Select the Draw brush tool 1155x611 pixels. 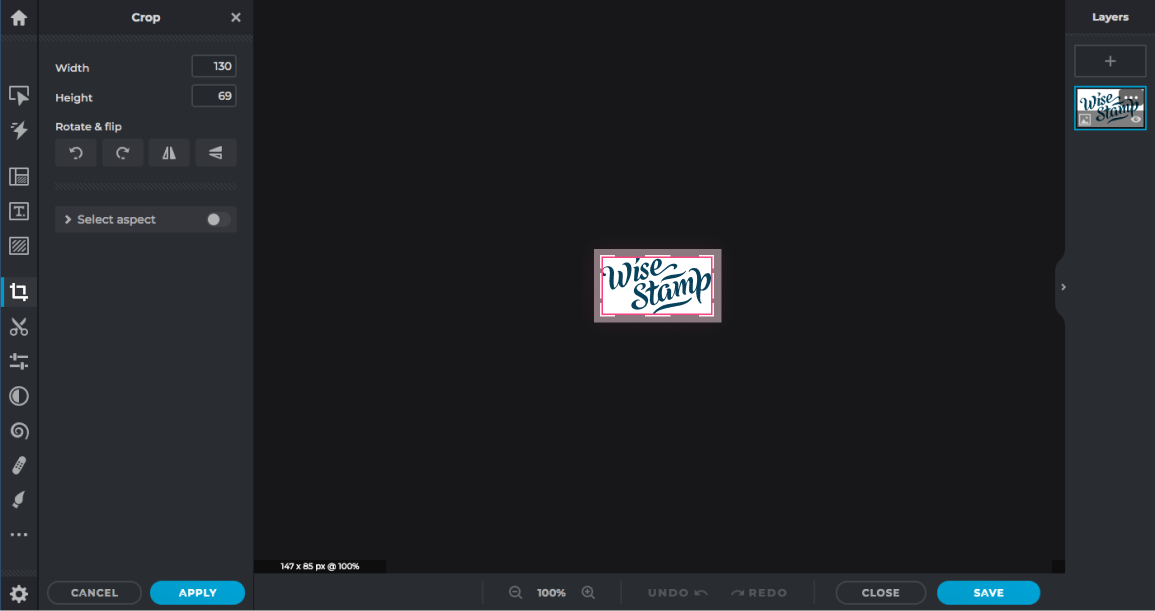point(18,500)
